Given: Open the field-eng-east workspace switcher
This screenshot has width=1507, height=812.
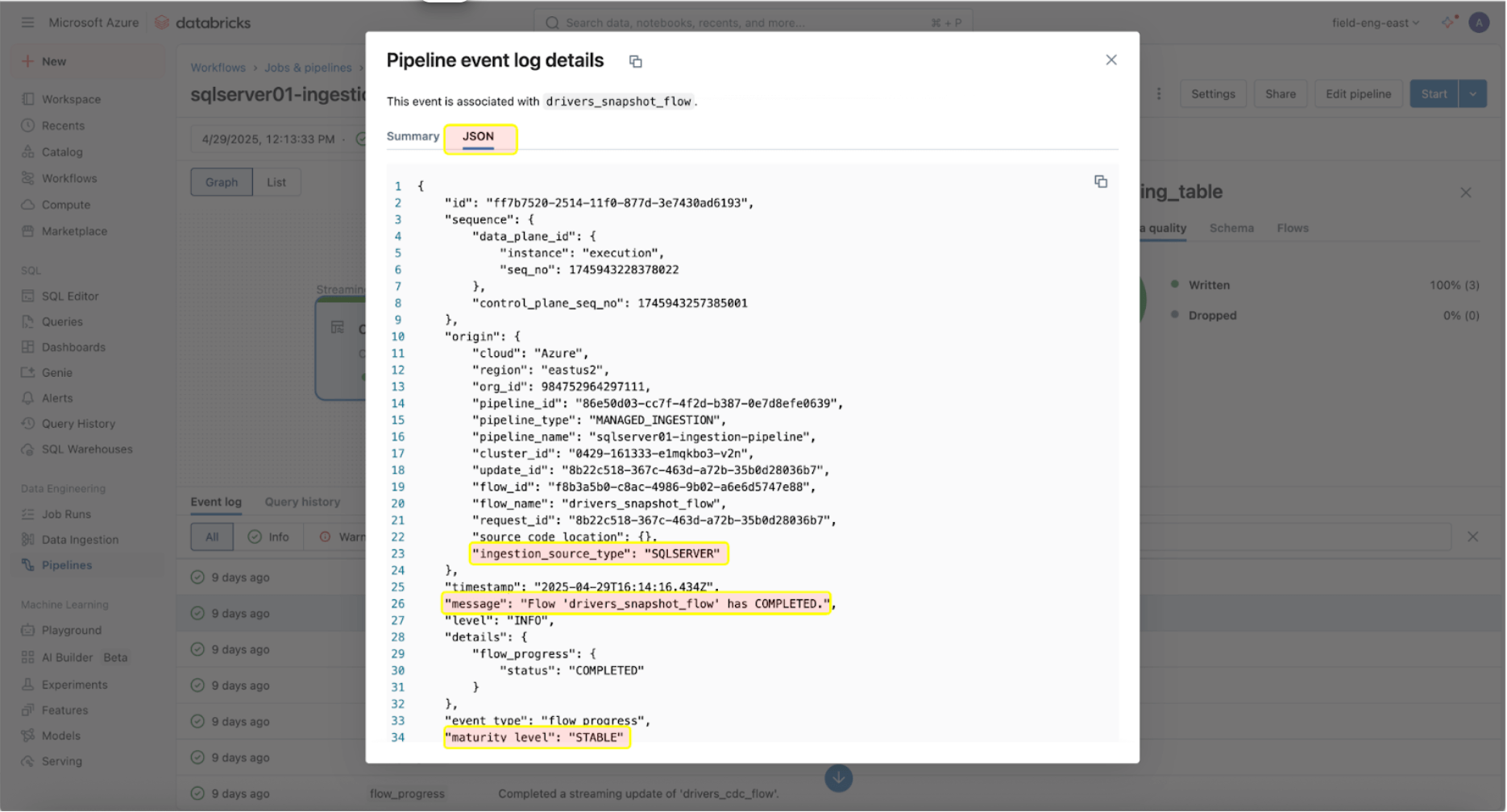Looking at the screenshot, I should point(1375,23).
